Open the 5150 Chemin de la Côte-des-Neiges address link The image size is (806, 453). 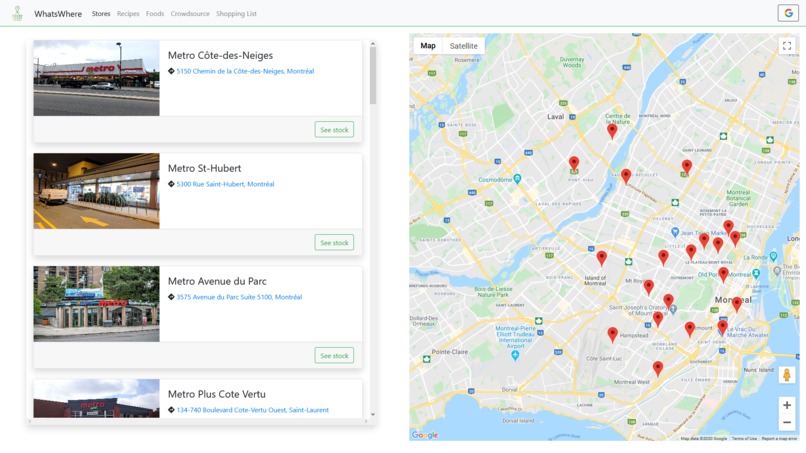[x=245, y=71]
